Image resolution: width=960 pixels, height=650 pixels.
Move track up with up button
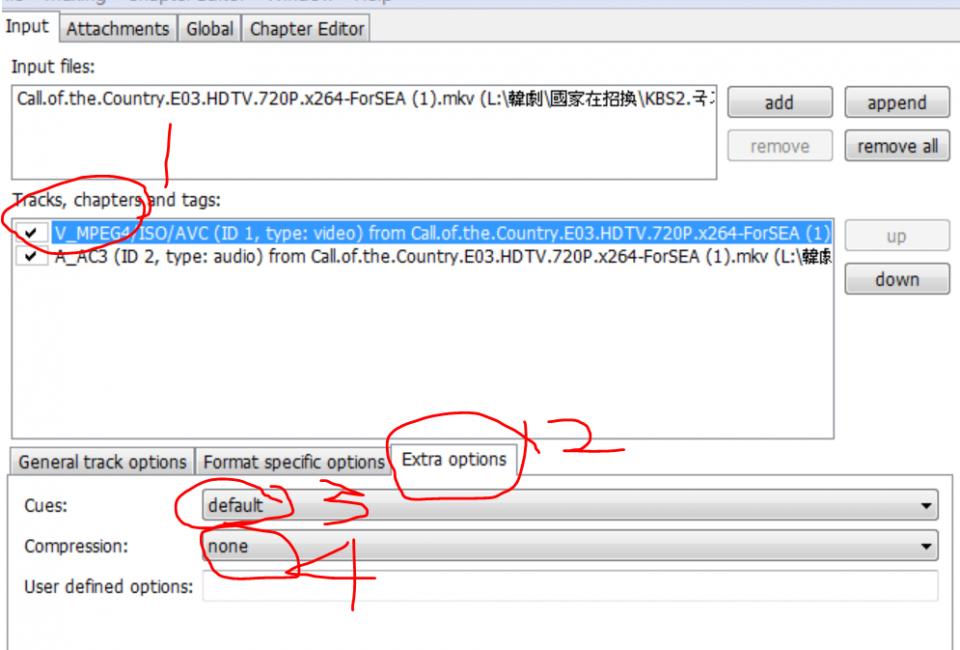[x=897, y=236]
